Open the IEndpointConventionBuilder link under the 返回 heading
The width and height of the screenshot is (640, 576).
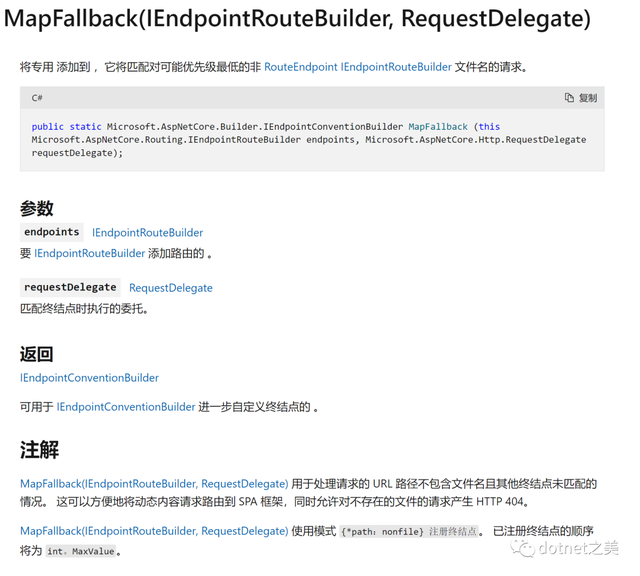click(x=89, y=378)
